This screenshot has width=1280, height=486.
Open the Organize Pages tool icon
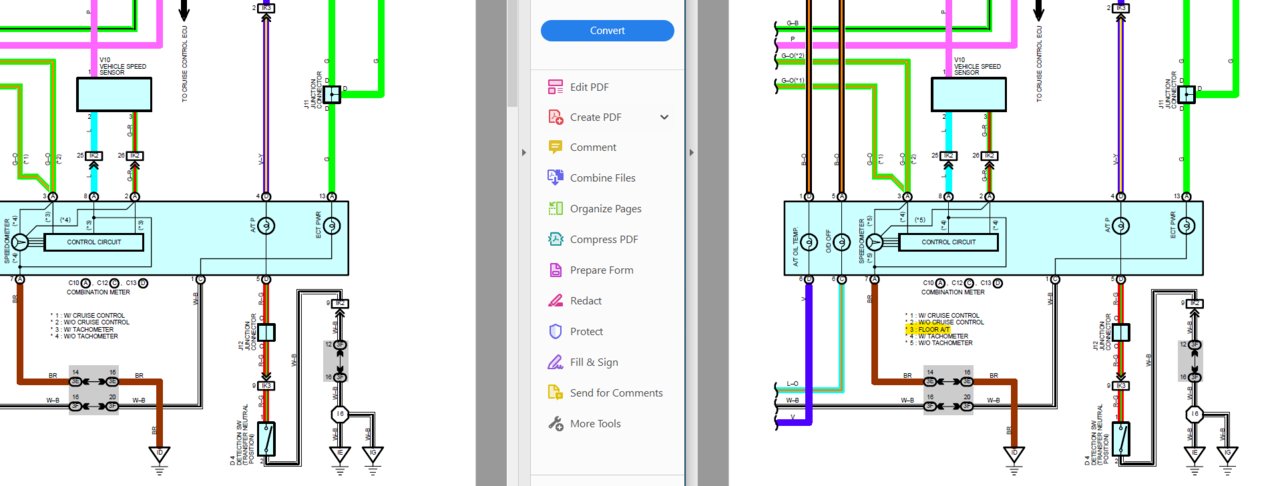point(555,209)
